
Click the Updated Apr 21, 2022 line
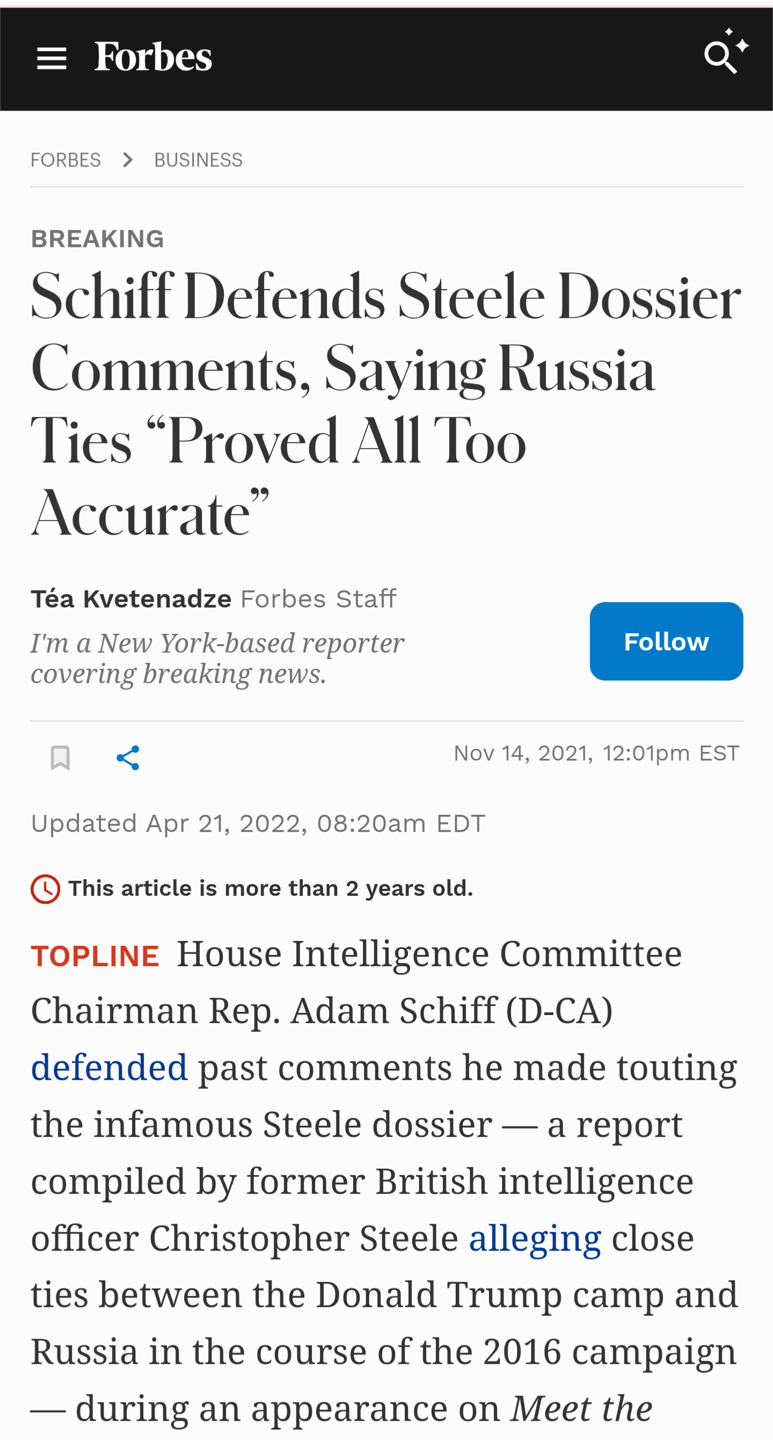(258, 823)
